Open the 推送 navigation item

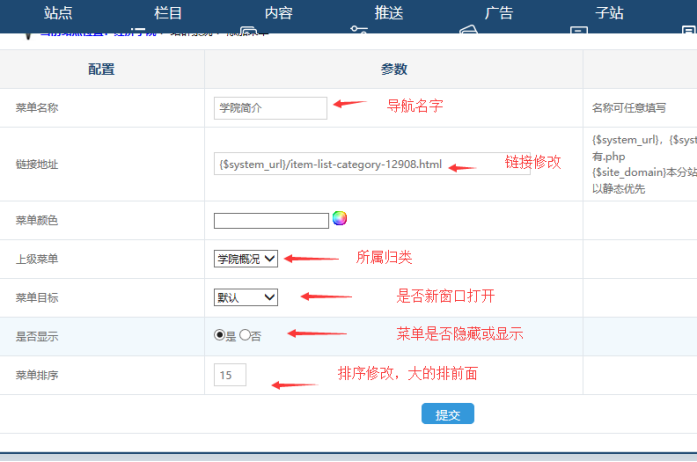389,13
